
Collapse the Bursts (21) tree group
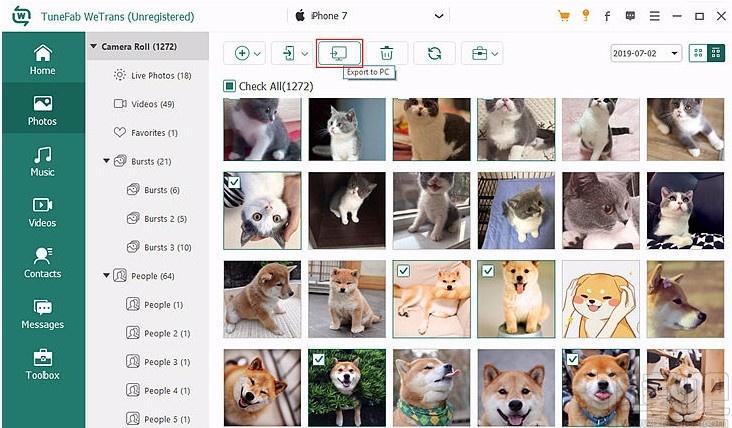pos(106,161)
